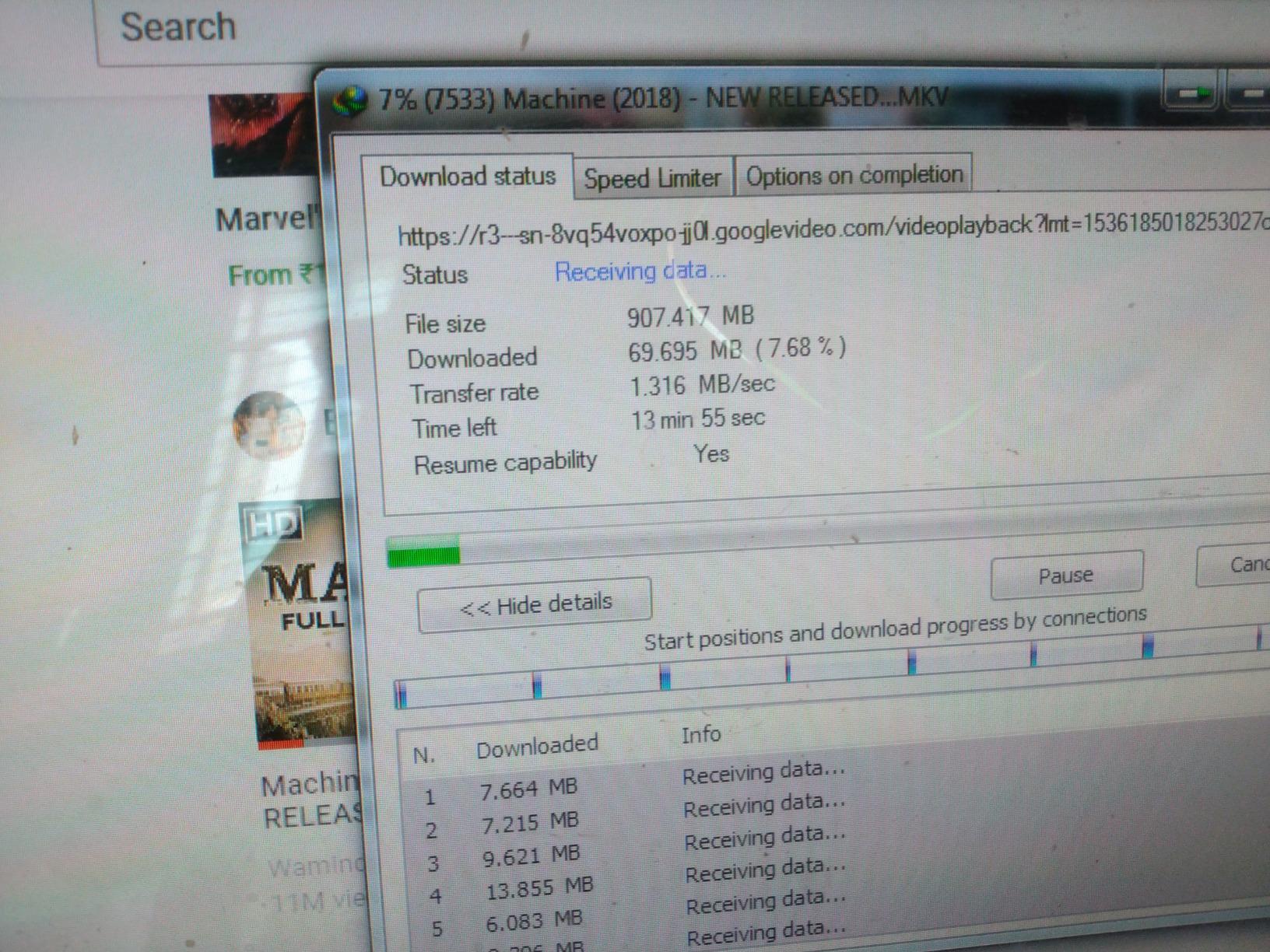Click the HD badge on the Machine thumbnail
The width and height of the screenshot is (1270, 952).
[272, 525]
